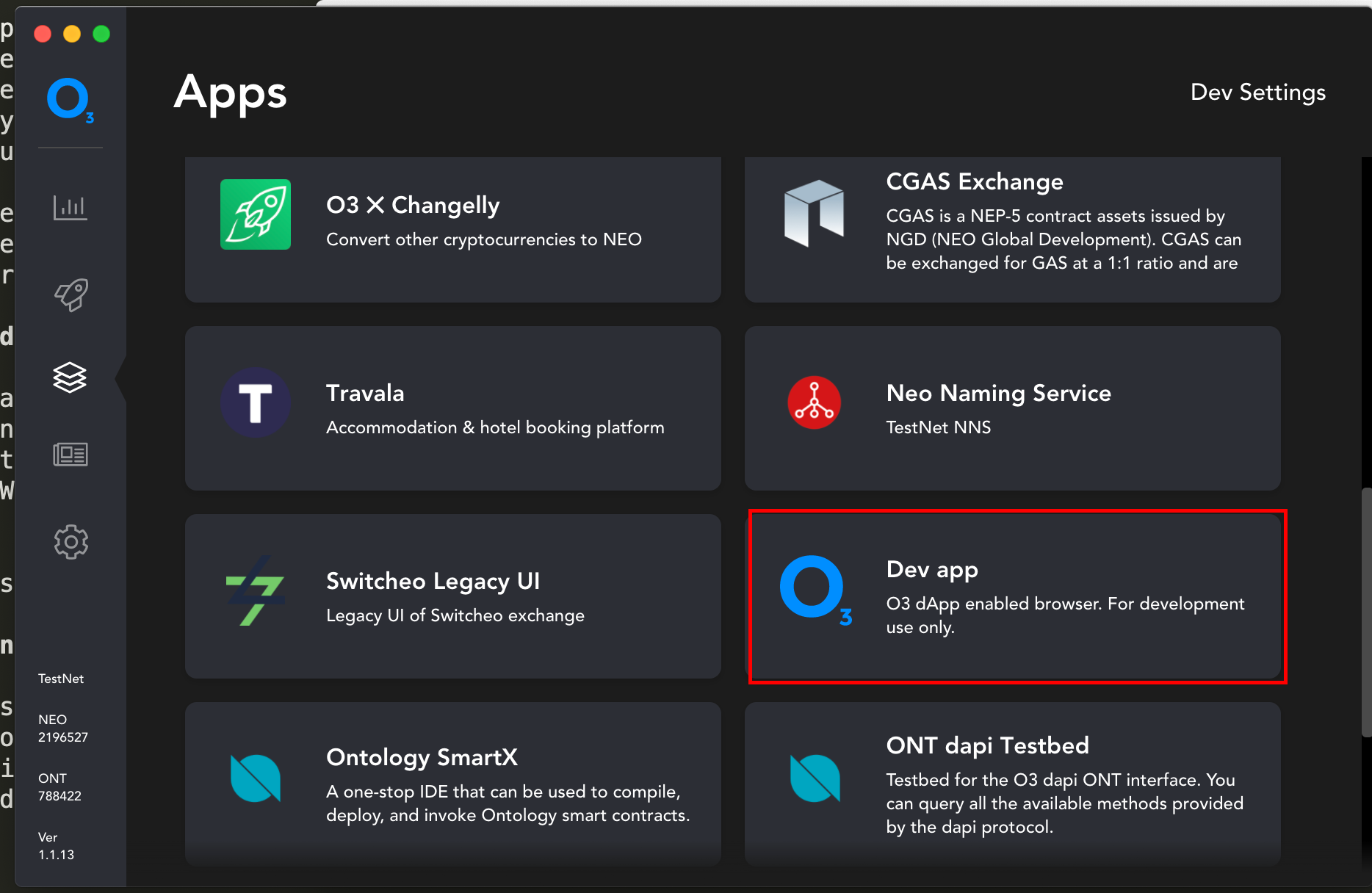1372x893 pixels.
Task: Open the news icon in sidebar
Action: click(71, 455)
